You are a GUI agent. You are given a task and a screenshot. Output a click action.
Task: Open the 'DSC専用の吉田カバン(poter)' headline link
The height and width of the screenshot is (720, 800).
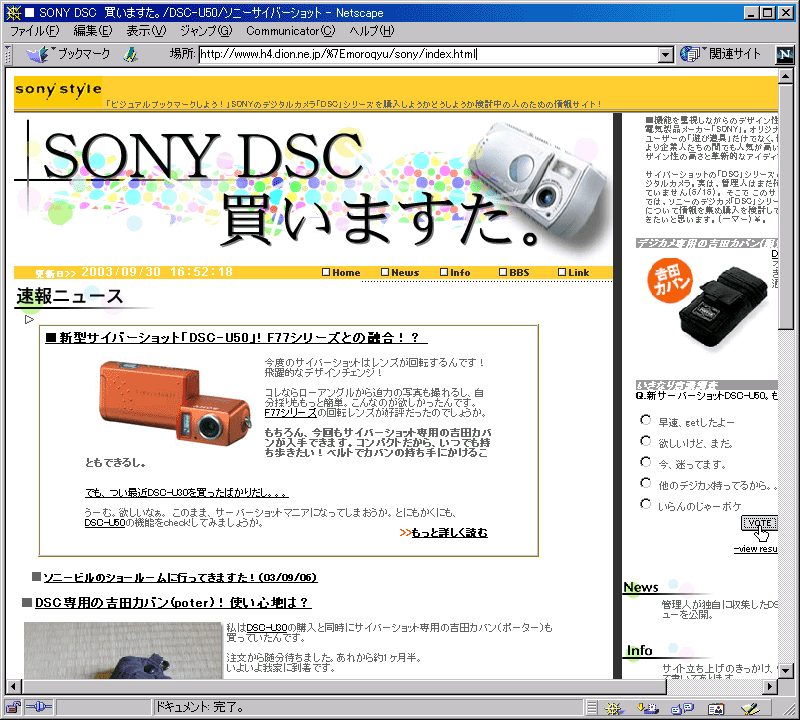pos(173,603)
